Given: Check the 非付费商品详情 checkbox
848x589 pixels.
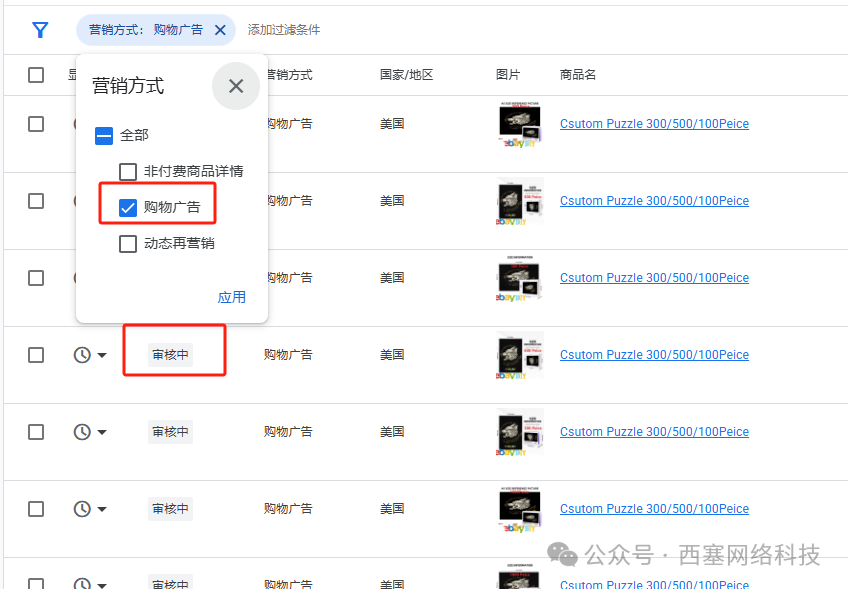Looking at the screenshot, I should tap(127, 171).
